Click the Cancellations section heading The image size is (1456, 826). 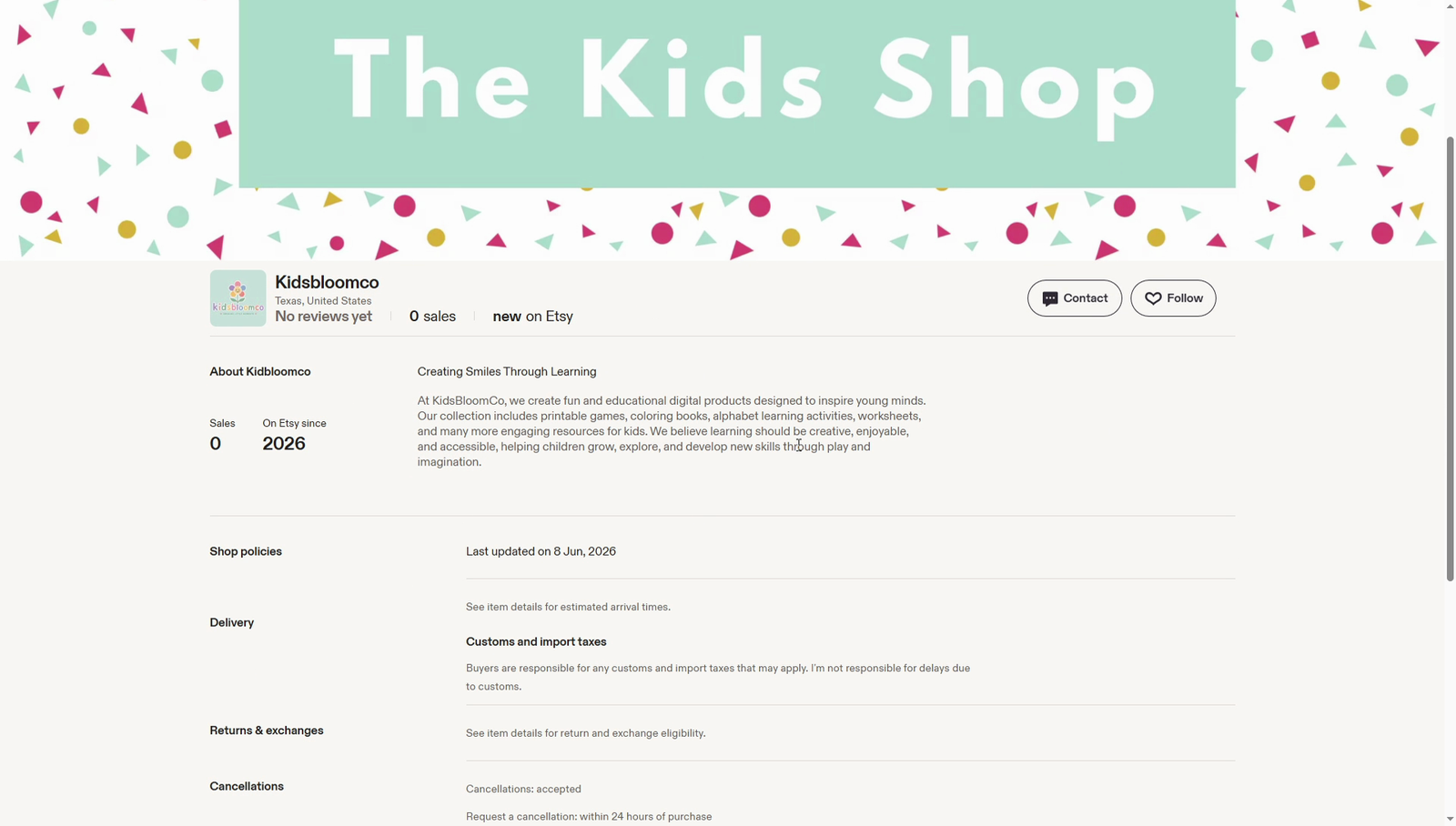pos(247,786)
